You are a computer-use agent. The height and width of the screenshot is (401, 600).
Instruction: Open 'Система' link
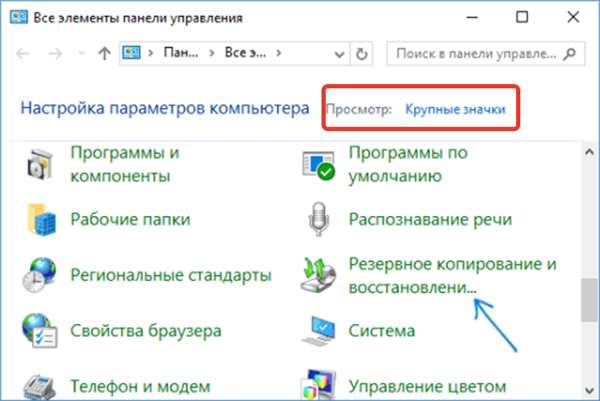click(x=382, y=331)
